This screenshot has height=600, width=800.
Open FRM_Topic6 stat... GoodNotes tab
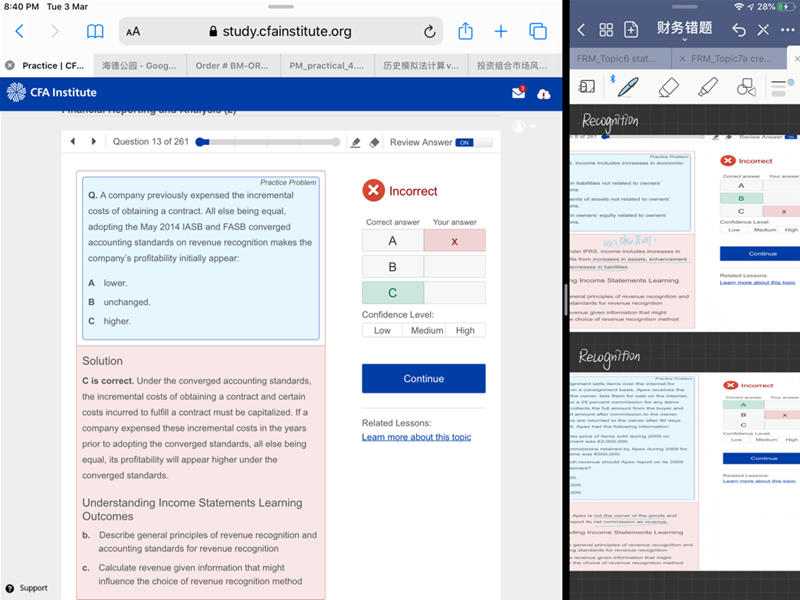[x=616, y=59]
